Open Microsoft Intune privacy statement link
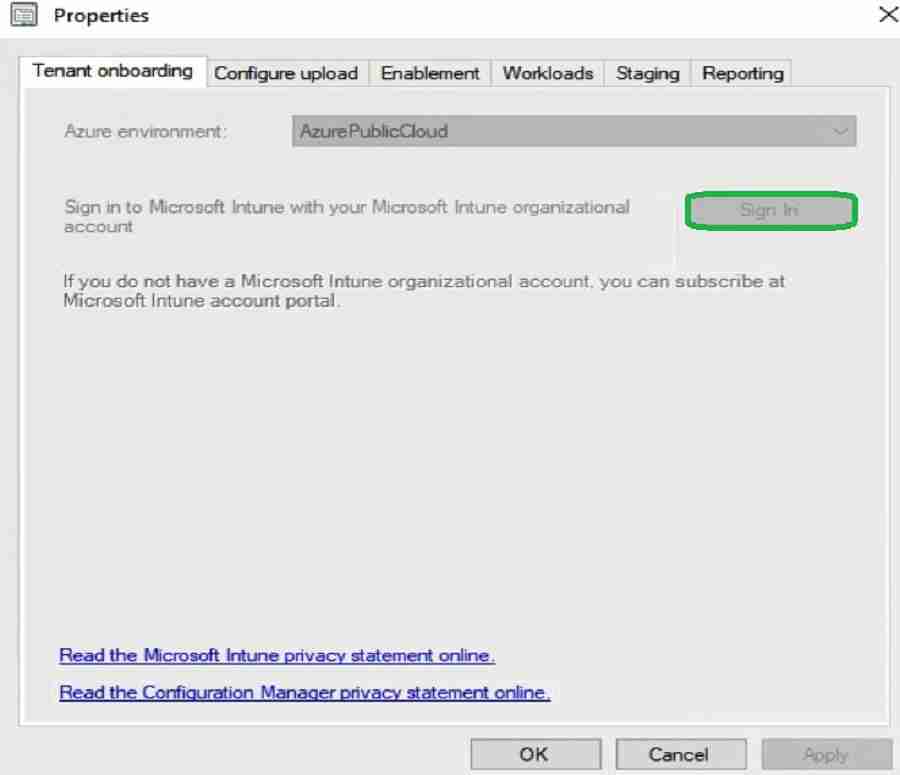The height and width of the screenshot is (775, 900). (277, 655)
